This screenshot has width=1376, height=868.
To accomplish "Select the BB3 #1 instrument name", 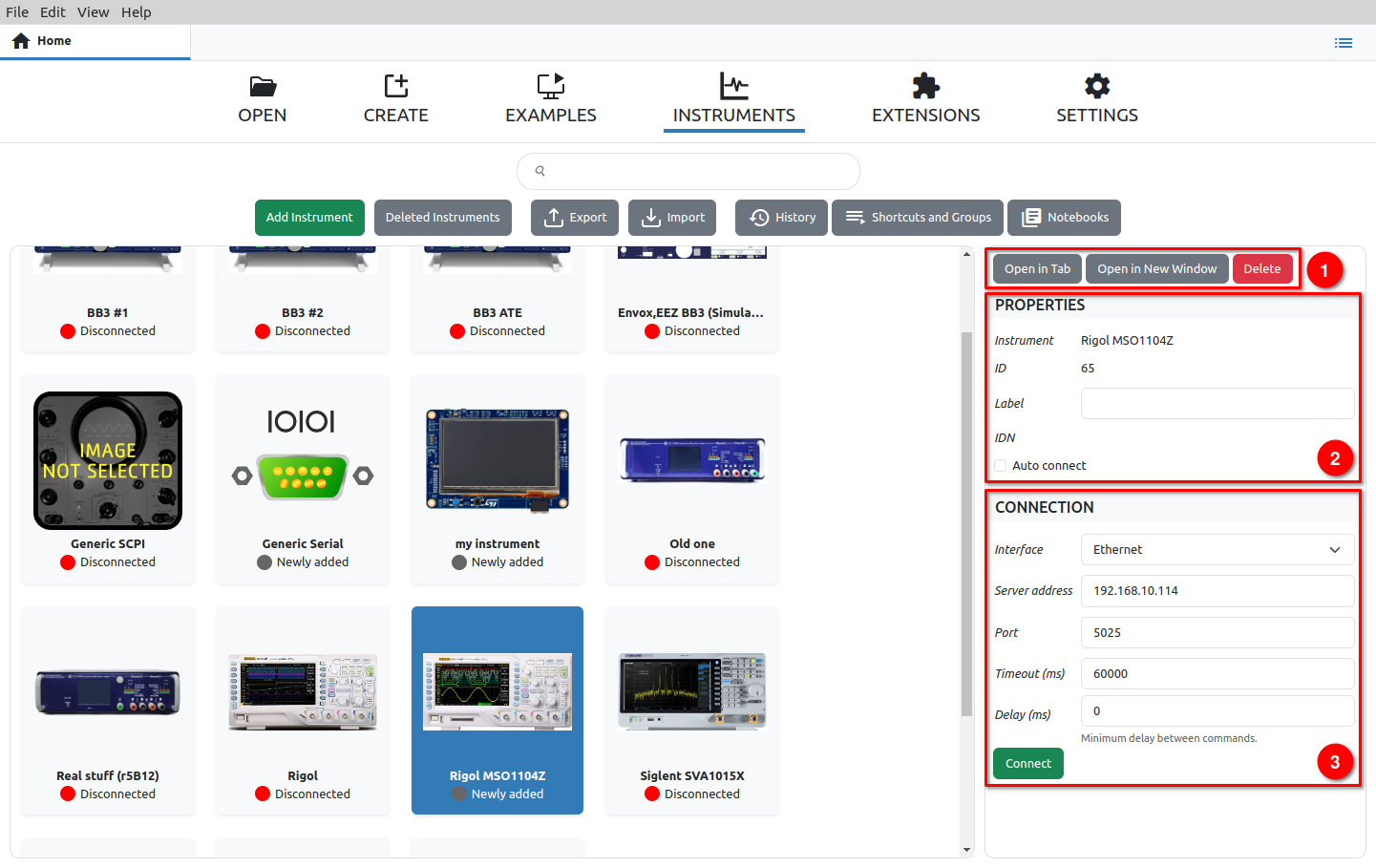I will coord(108,313).
